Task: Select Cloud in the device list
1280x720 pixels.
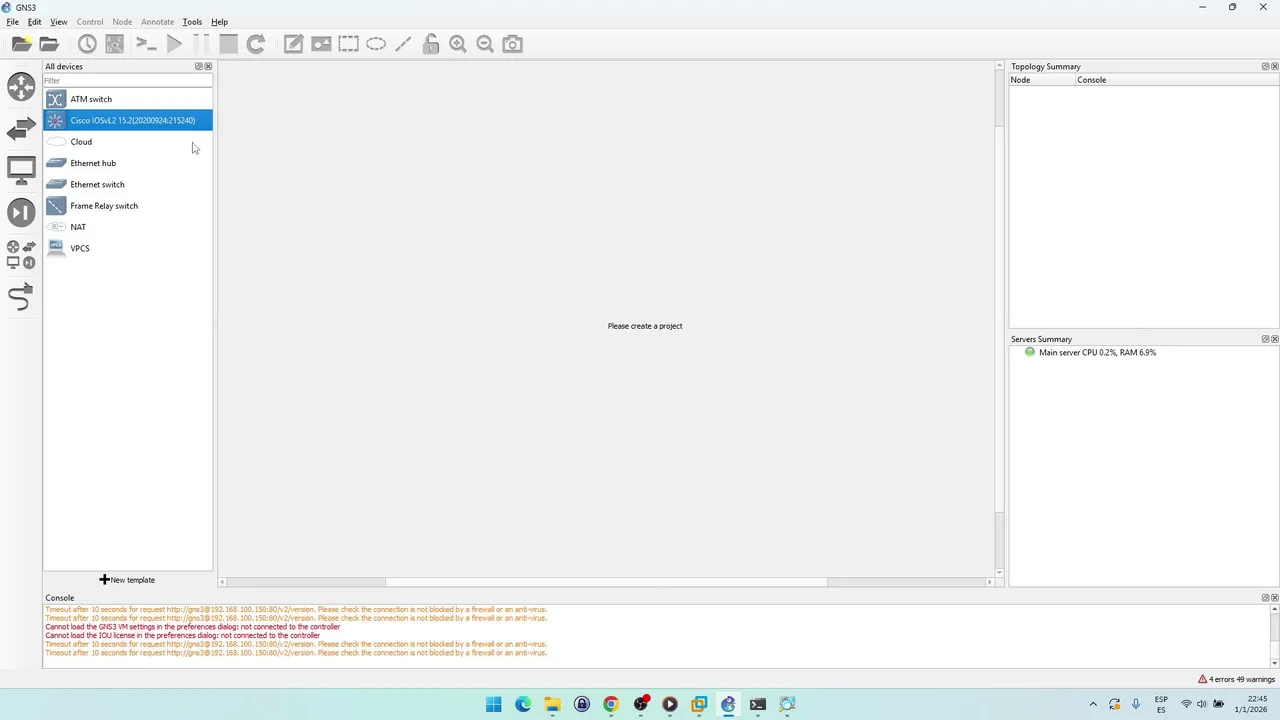Action: [128, 142]
